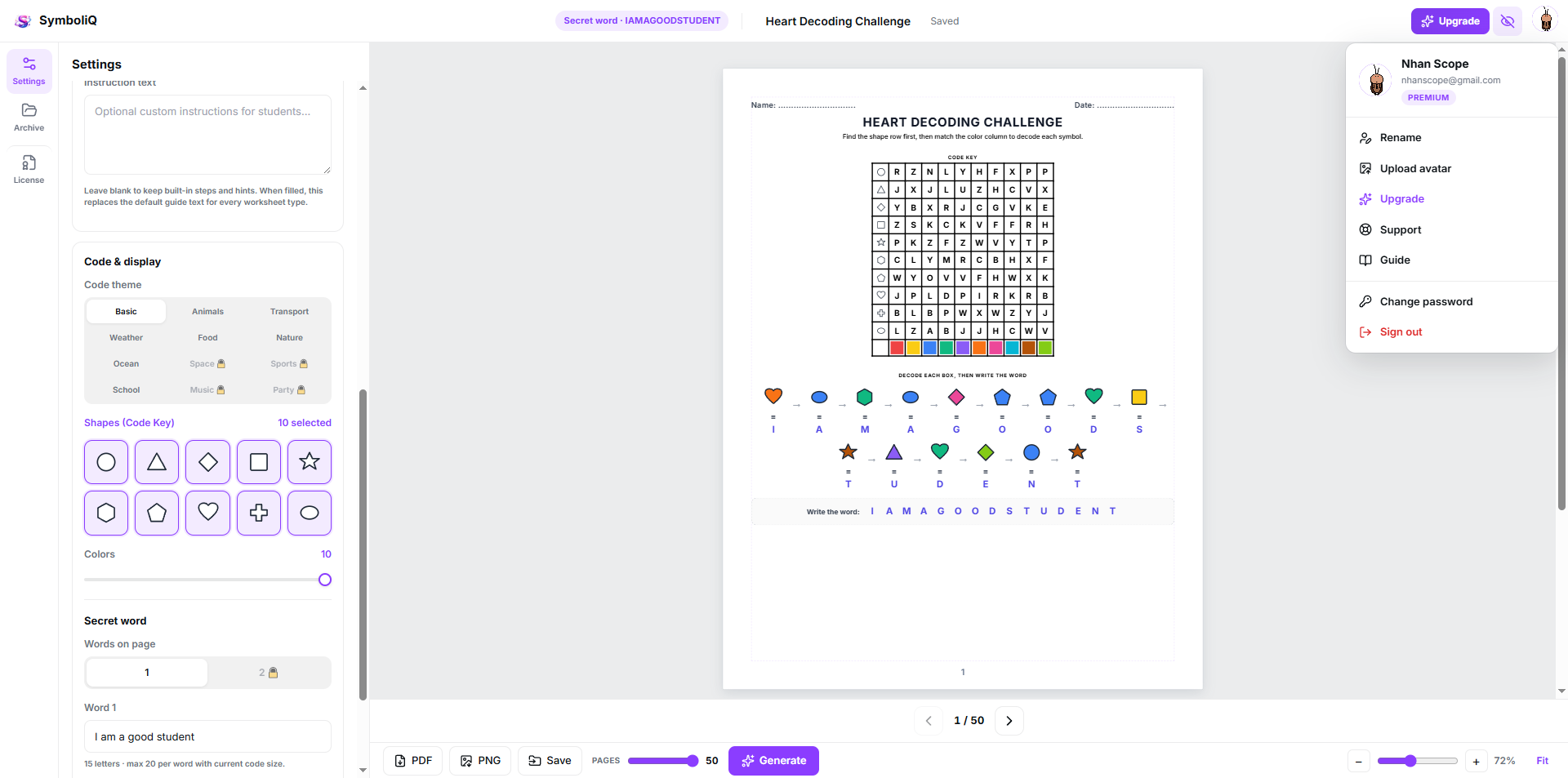
Task: Select Upload avatar in profile menu
Action: tap(1451, 168)
